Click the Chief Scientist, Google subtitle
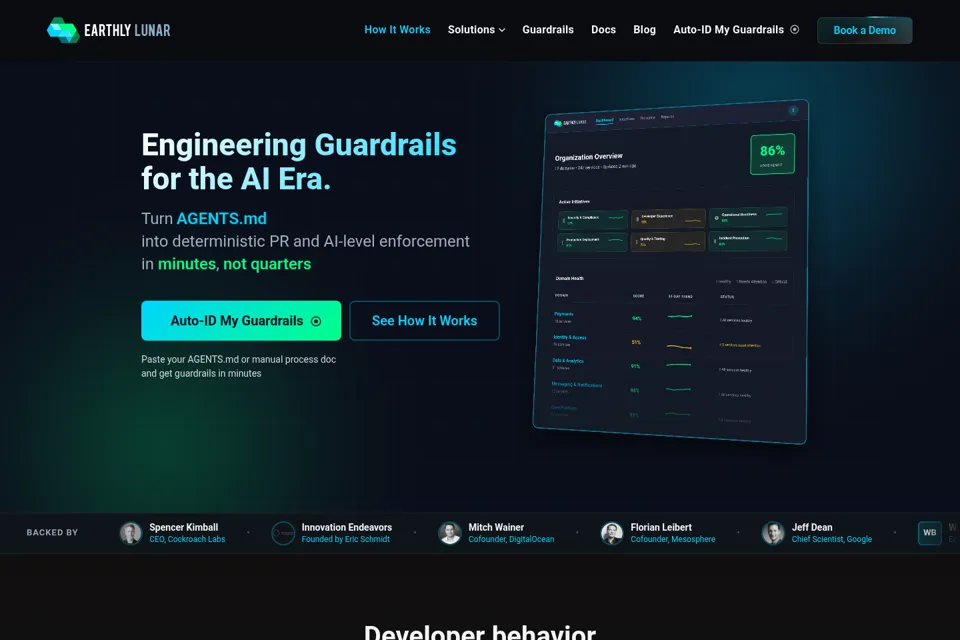The width and height of the screenshot is (960, 640). click(x=831, y=539)
